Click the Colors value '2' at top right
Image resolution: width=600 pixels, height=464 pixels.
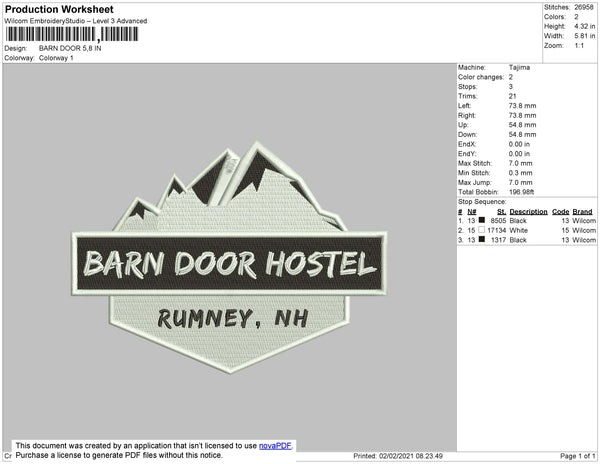pos(576,17)
